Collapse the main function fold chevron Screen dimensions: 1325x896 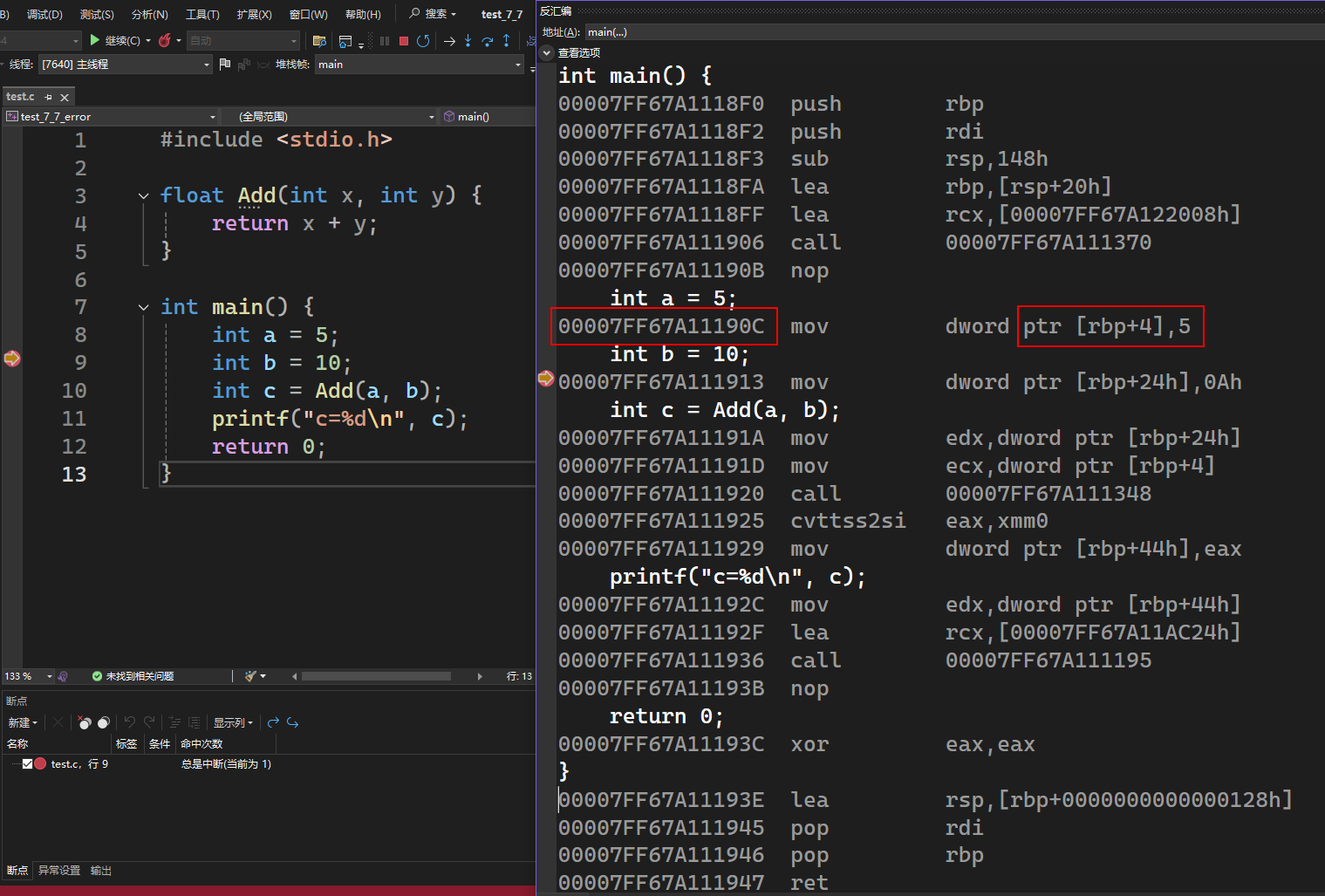143,307
